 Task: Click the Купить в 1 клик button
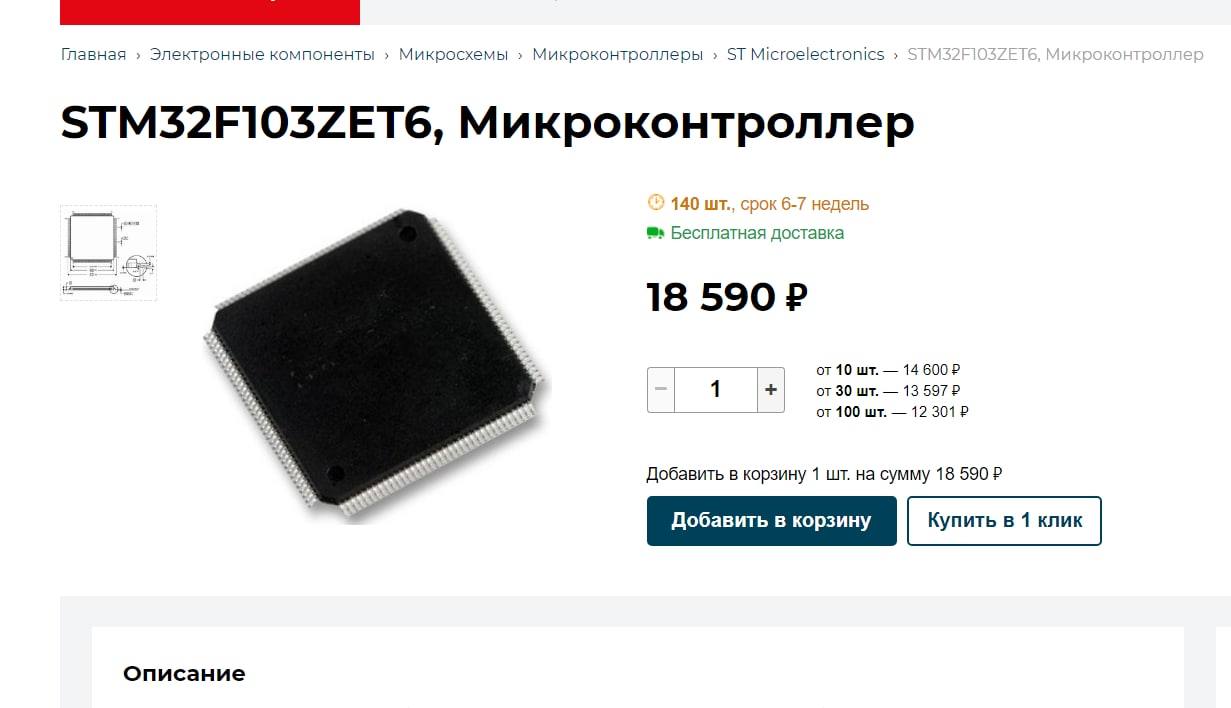(x=1004, y=521)
